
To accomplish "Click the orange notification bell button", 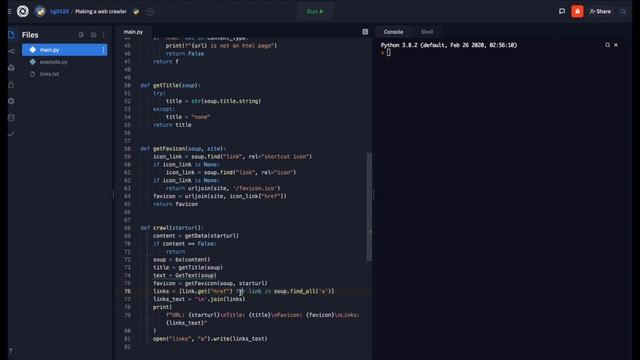I will click(x=577, y=11).
